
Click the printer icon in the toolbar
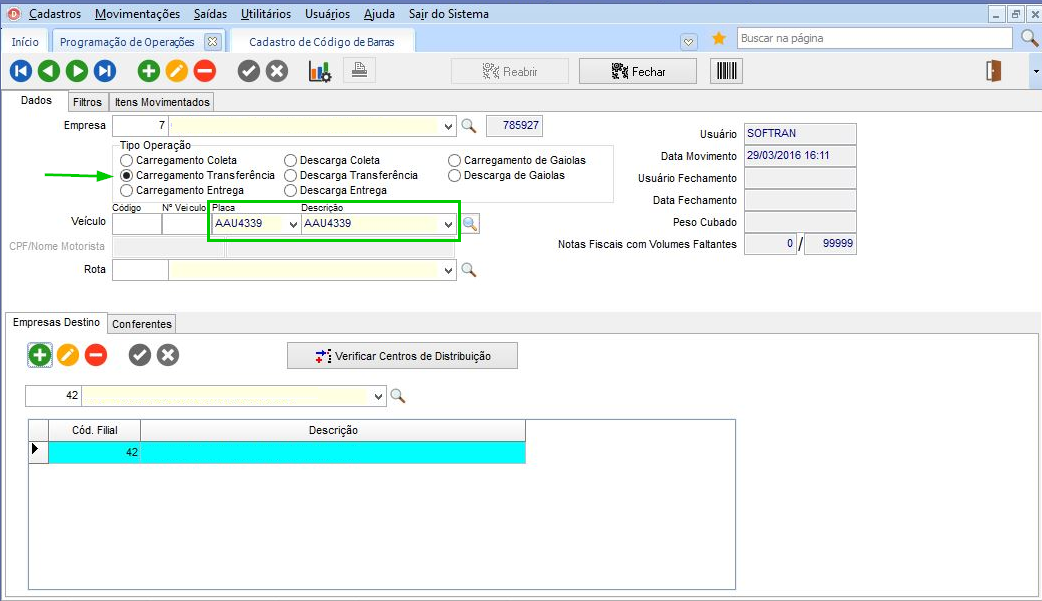pos(359,71)
